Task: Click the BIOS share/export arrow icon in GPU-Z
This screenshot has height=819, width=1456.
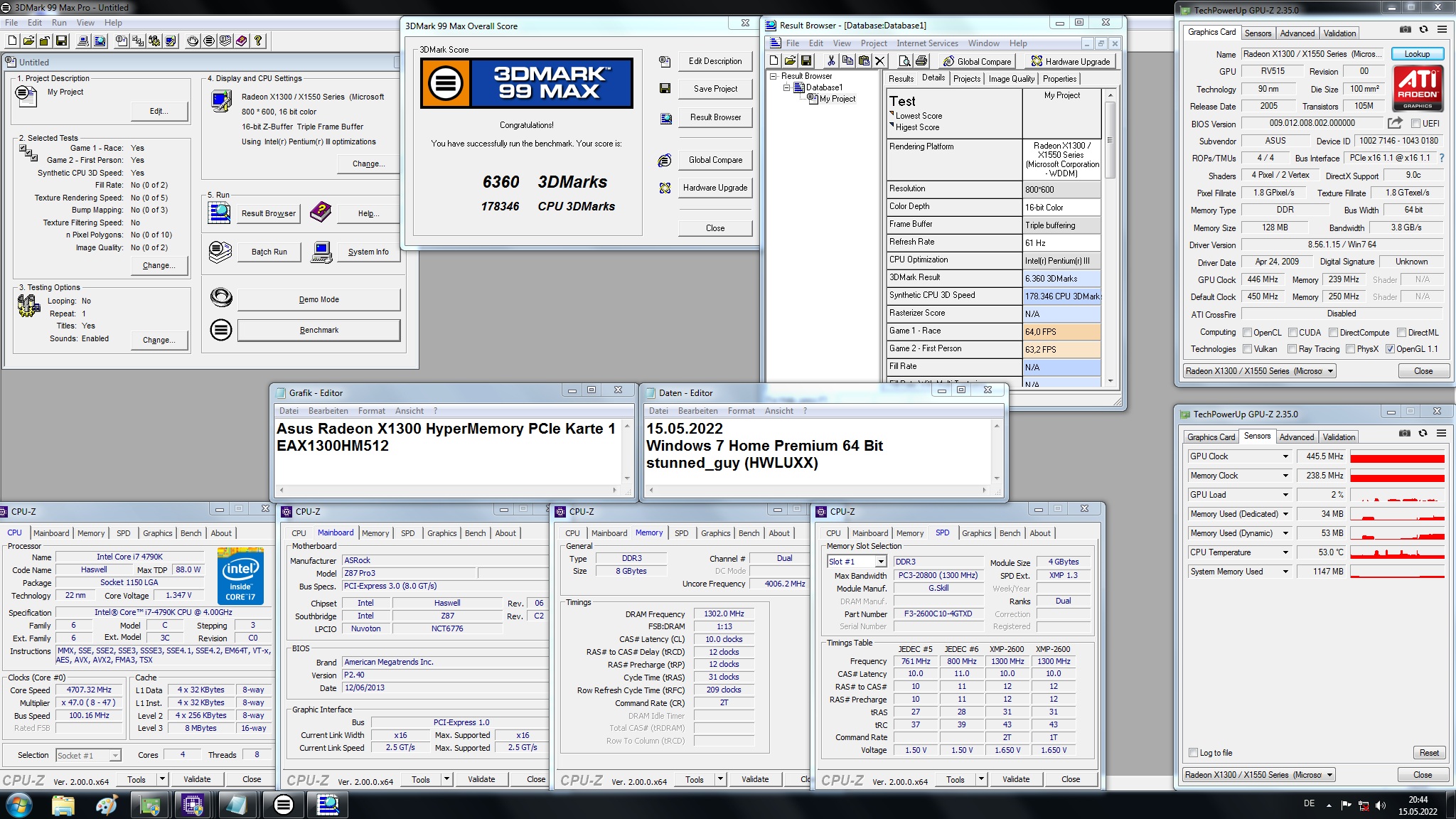Action: (1395, 123)
